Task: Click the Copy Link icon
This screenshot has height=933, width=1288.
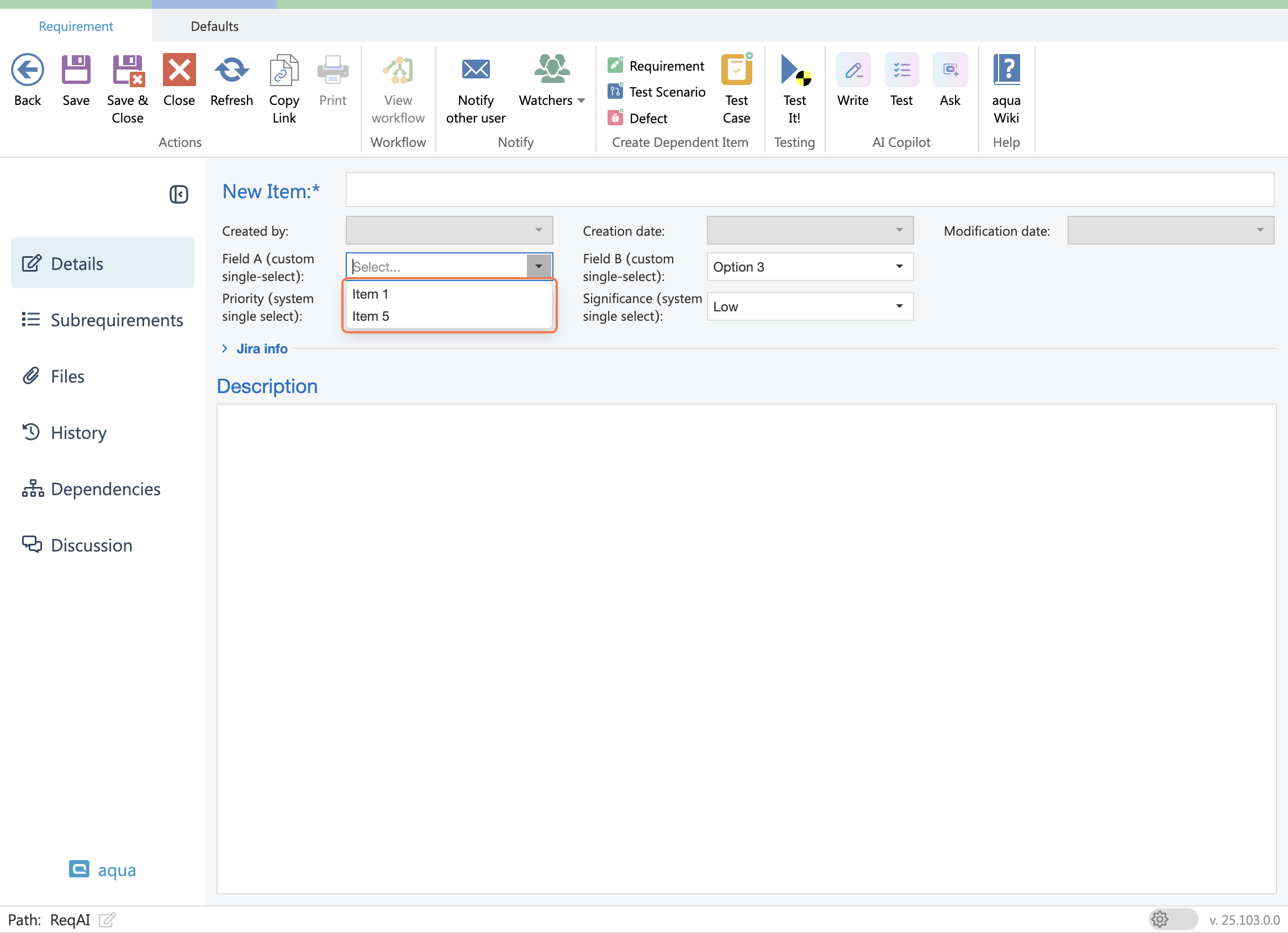Action: [284, 70]
